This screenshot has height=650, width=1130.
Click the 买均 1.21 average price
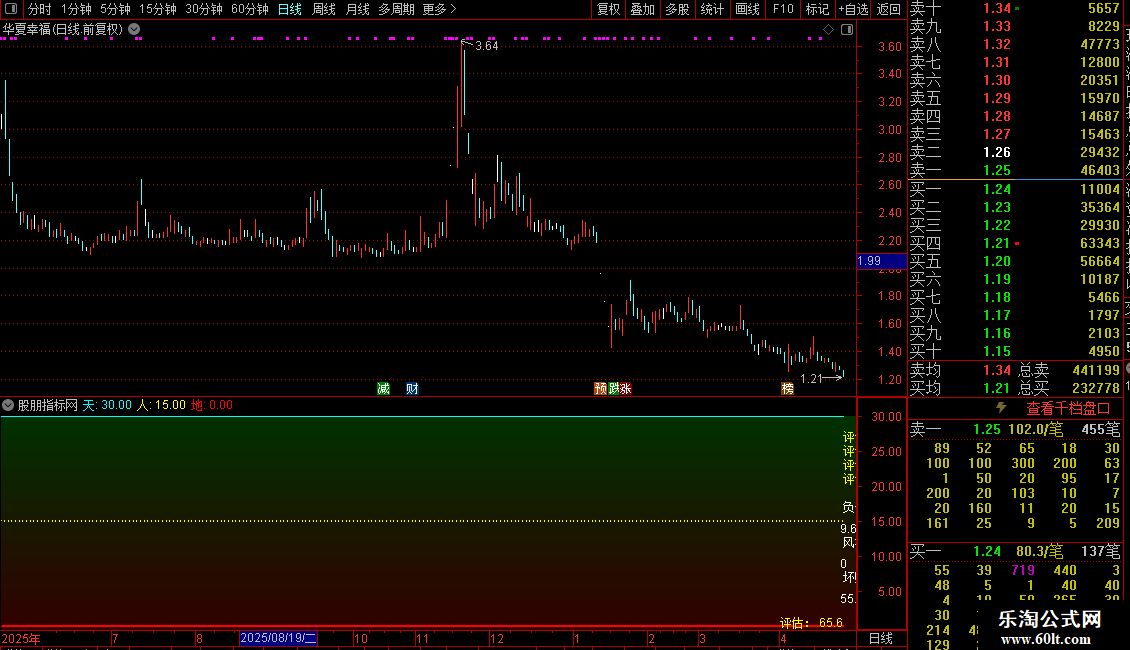tap(997, 388)
